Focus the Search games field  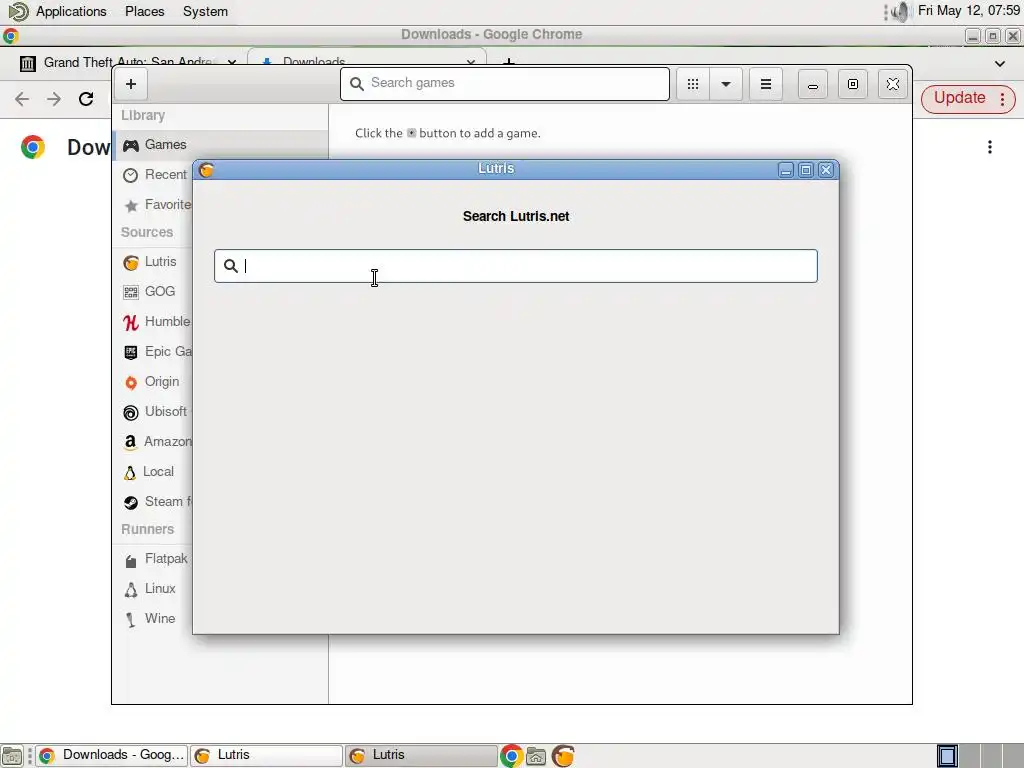tap(505, 84)
